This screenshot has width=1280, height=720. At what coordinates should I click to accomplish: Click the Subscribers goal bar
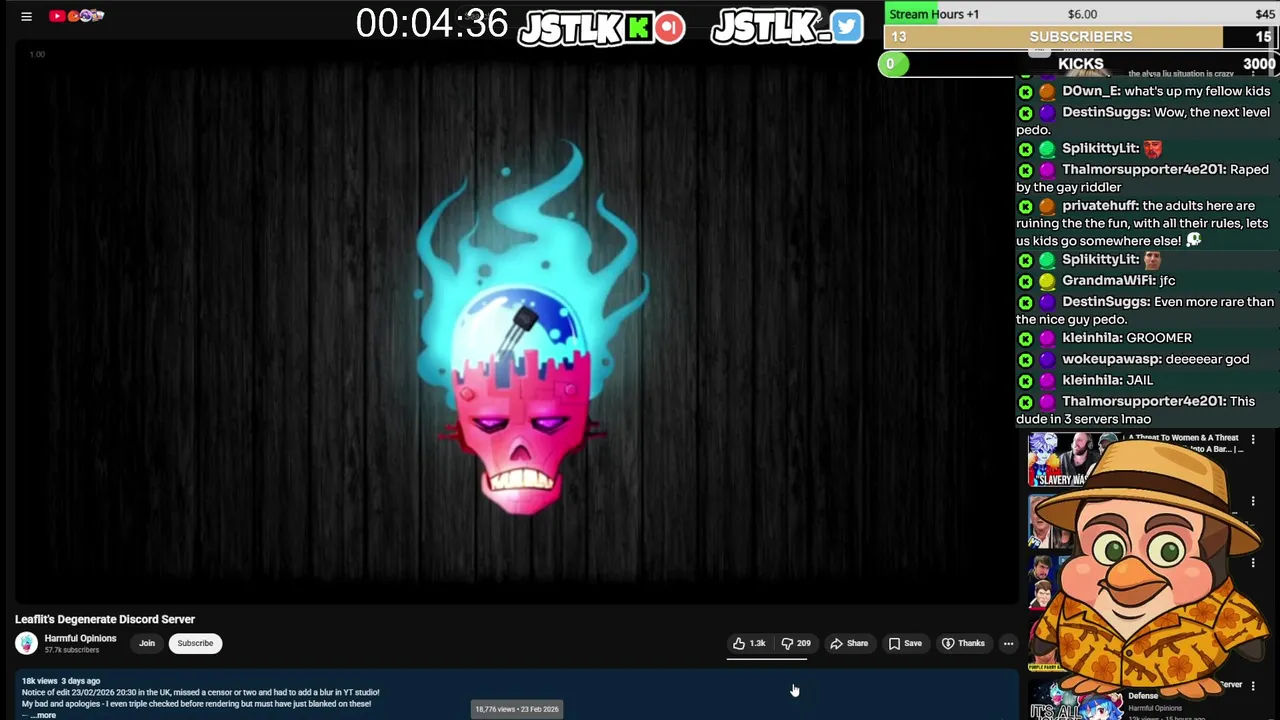coord(1081,37)
